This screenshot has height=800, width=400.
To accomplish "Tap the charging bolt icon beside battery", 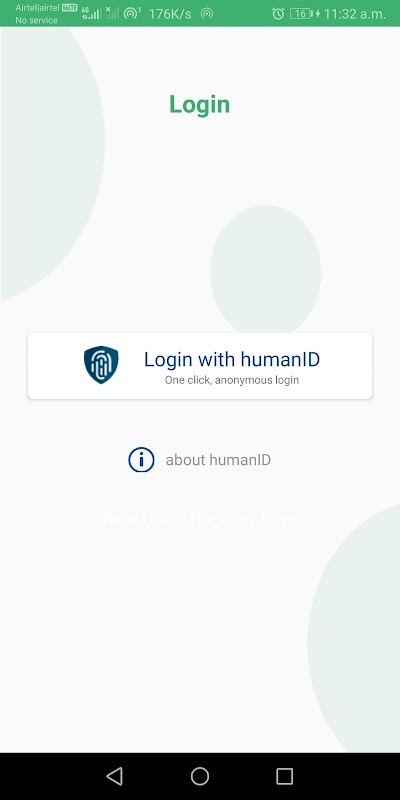I will pyautogui.click(x=317, y=14).
